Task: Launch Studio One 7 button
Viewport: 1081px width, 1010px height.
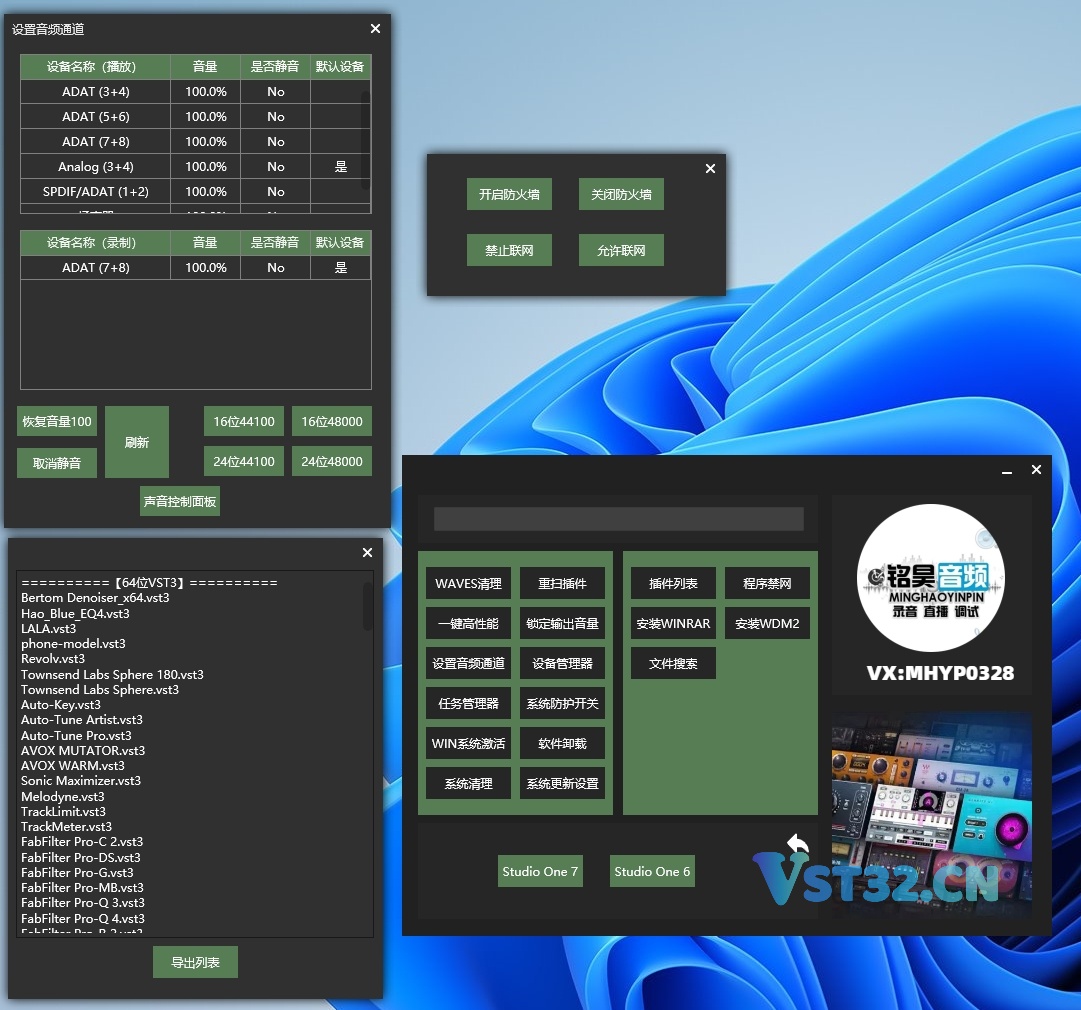Action: [540, 871]
